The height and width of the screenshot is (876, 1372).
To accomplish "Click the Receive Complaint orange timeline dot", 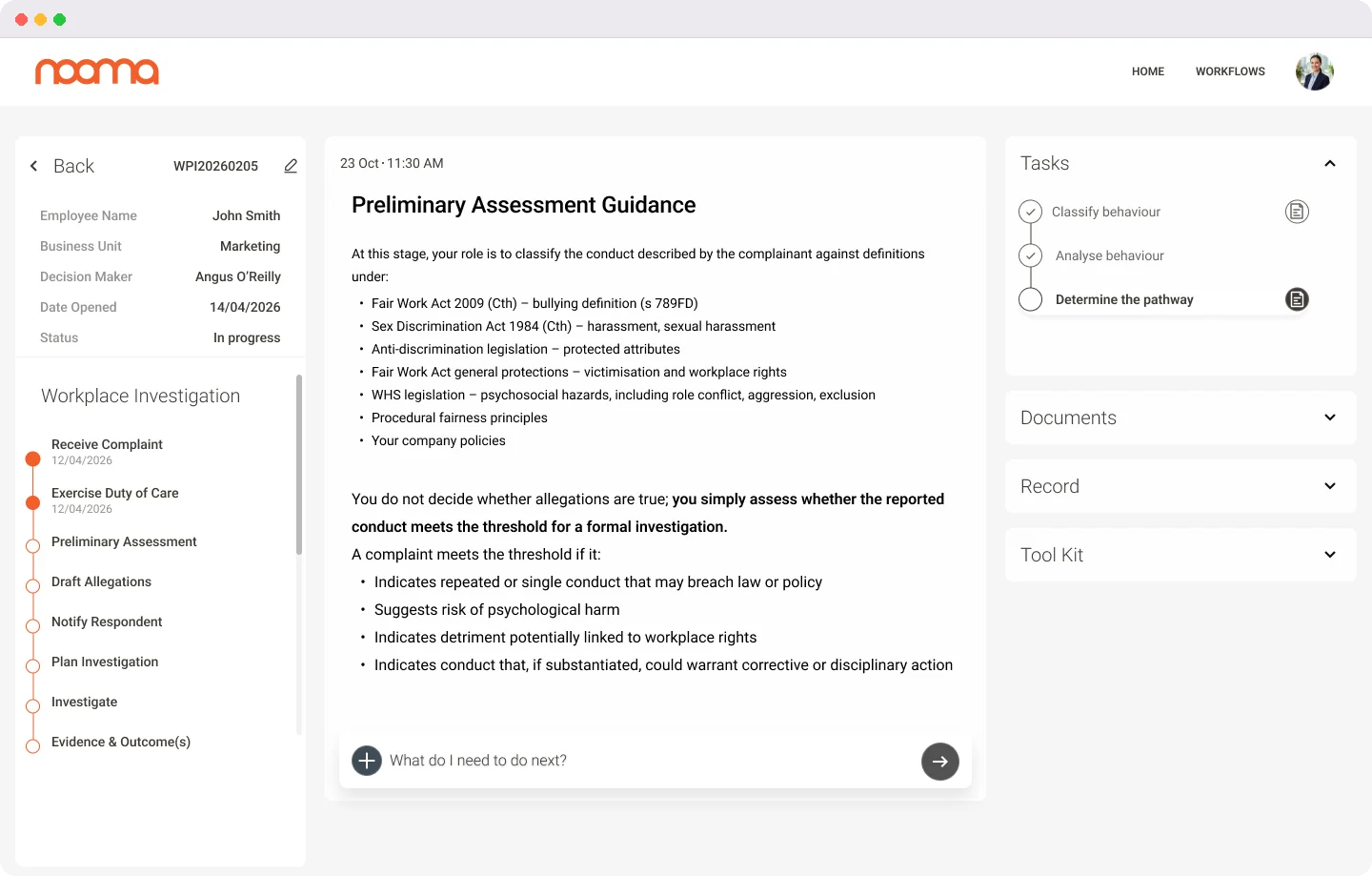I will click(32, 458).
